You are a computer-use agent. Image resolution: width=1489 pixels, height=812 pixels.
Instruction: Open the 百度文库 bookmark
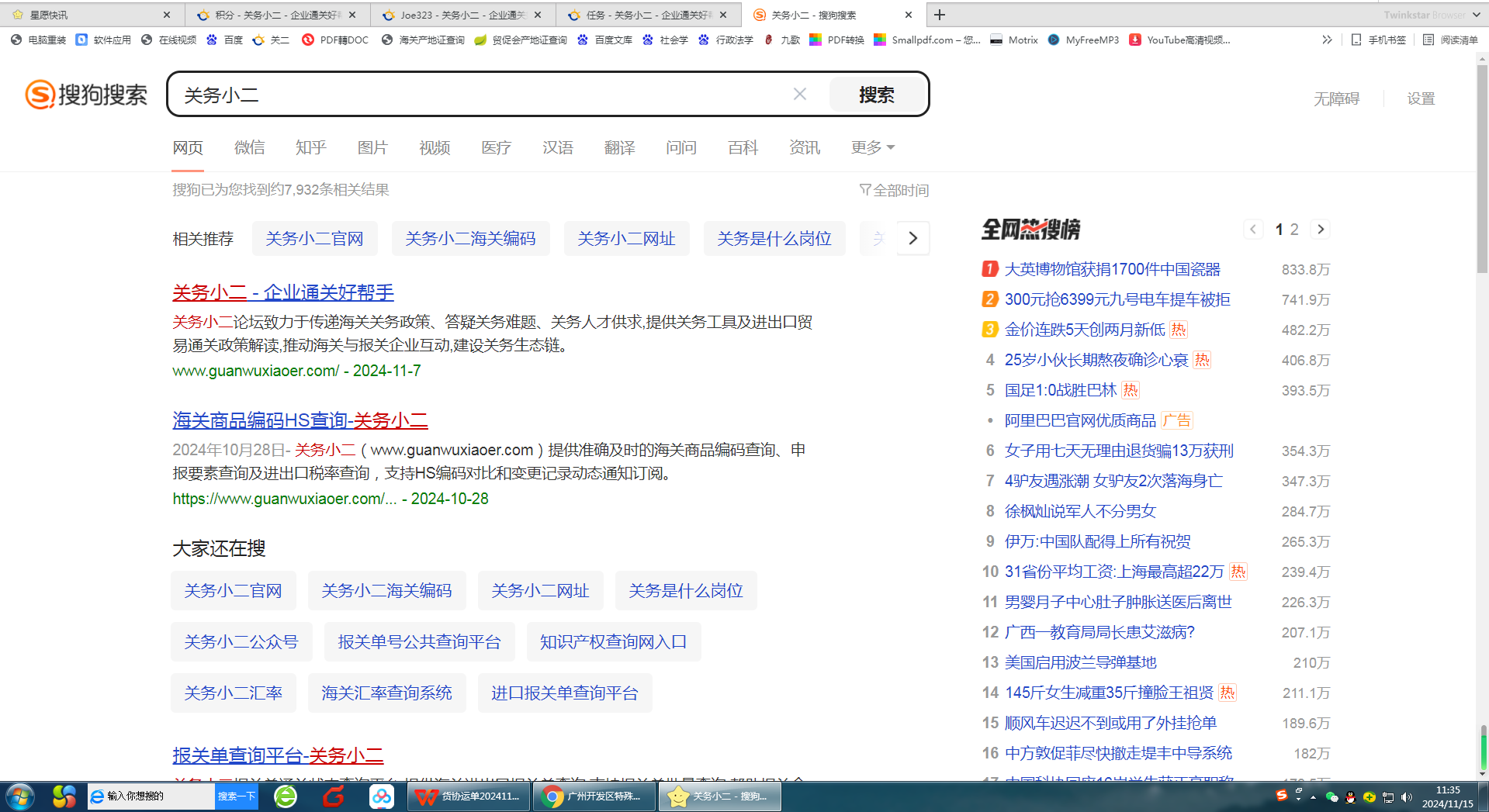pos(605,40)
